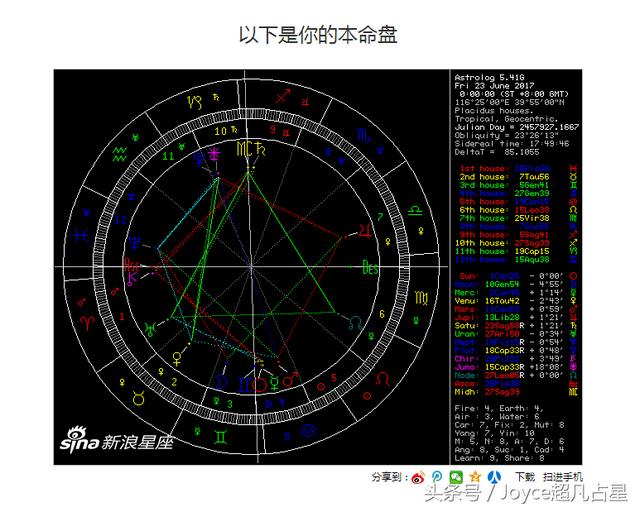The height and width of the screenshot is (512, 640).
Task: Click the 'Venu: 16Tau42' planet row
Action: pos(516,301)
